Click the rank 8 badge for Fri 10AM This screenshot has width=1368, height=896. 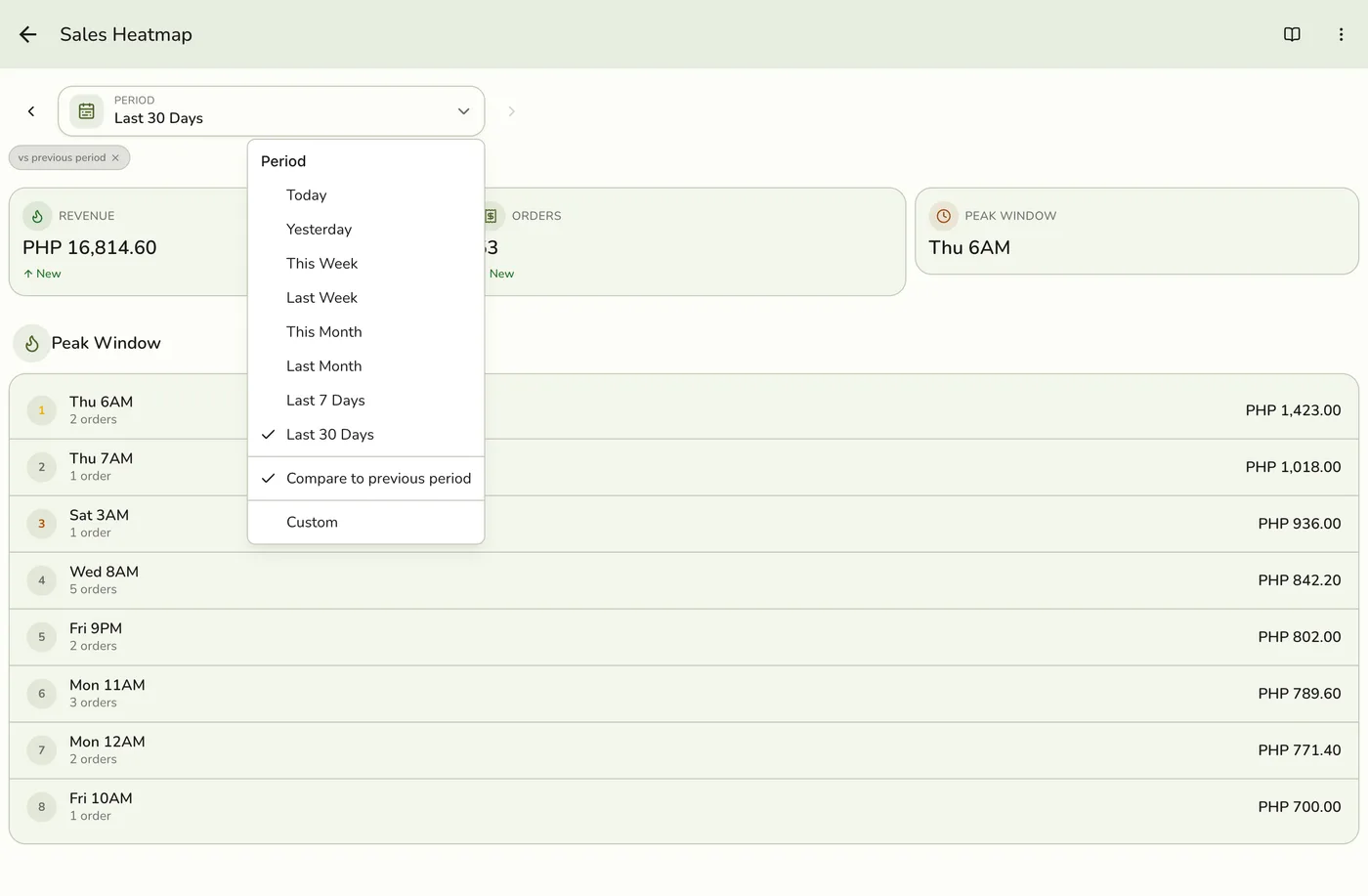41,807
